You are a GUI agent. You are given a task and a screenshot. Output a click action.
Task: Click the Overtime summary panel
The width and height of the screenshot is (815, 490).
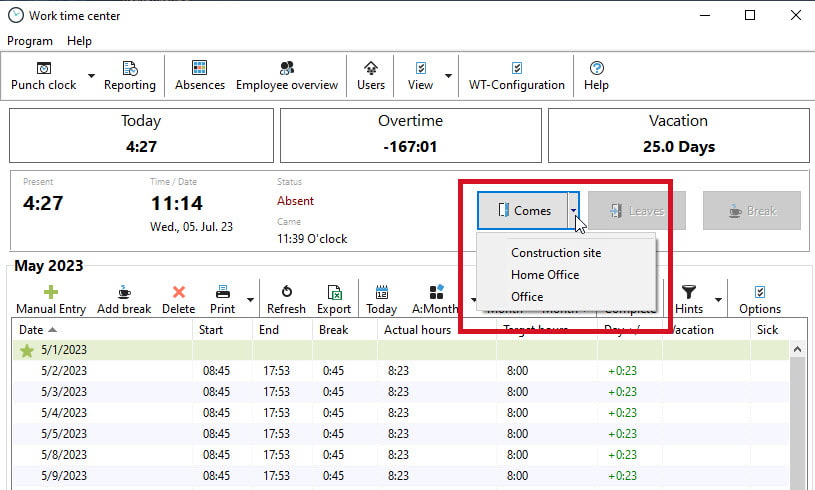tap(411, 135)
